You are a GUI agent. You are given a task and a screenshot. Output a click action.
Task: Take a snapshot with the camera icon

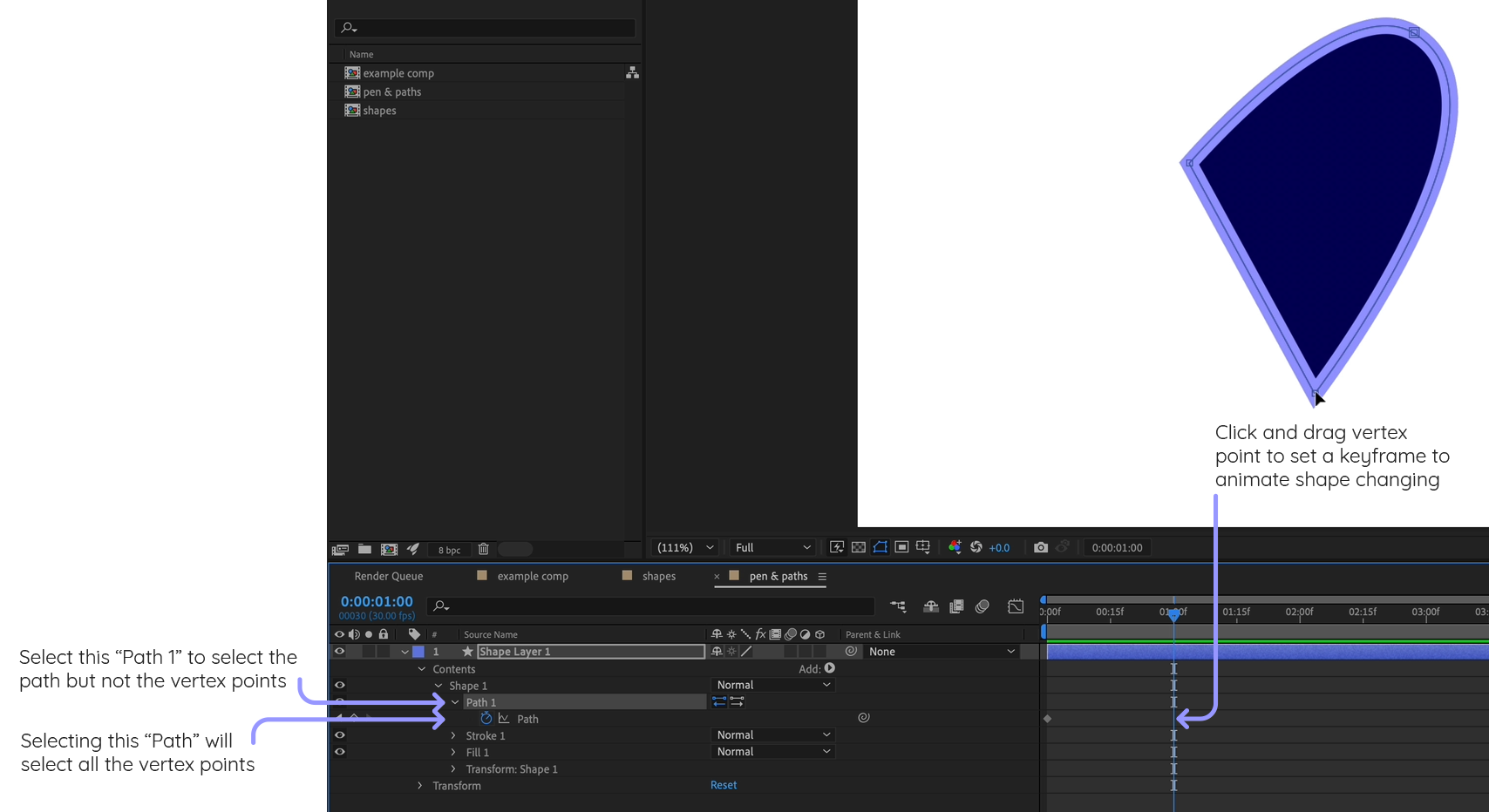tap(1040, 547)
